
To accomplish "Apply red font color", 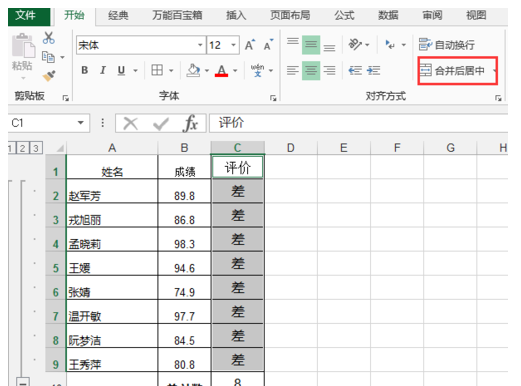I will [x=222, y=70].
